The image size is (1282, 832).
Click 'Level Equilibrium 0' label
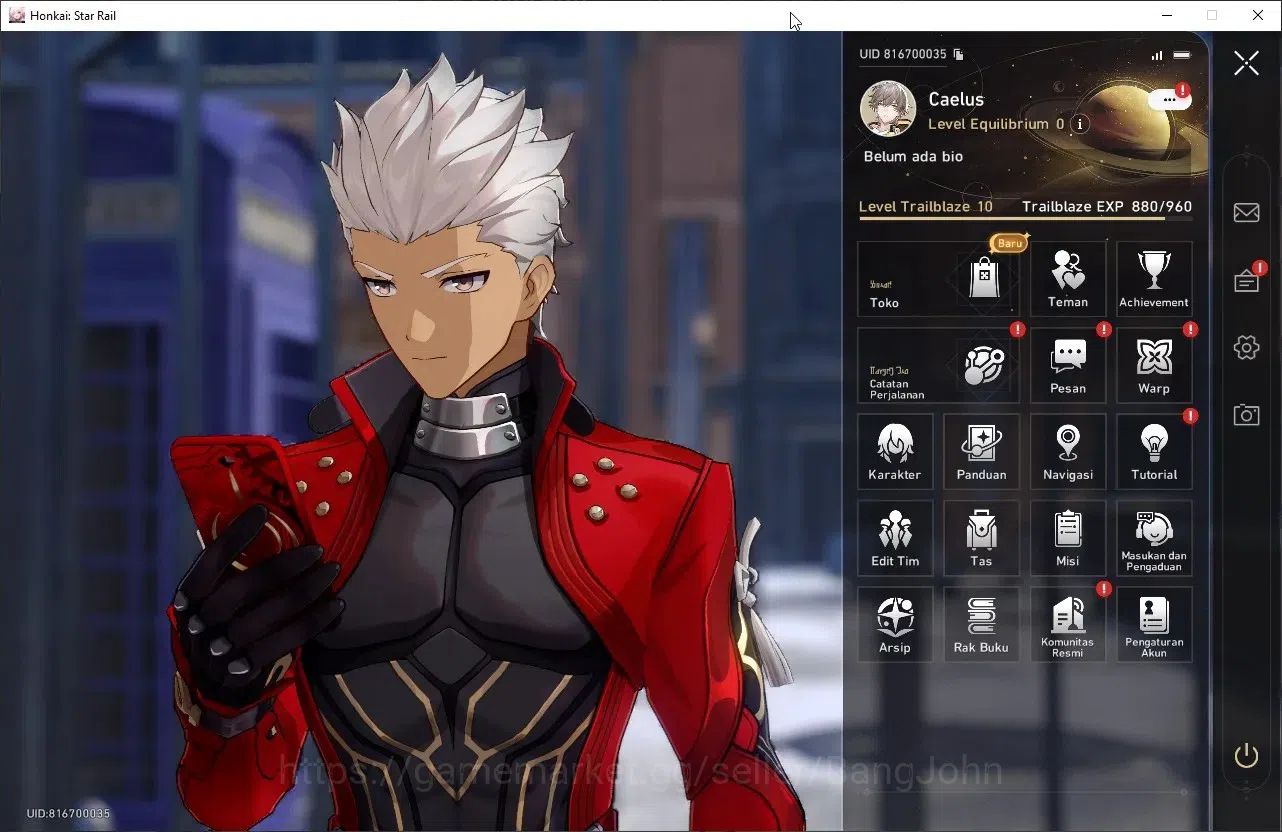pyautogui.click(x=996, y=124)
